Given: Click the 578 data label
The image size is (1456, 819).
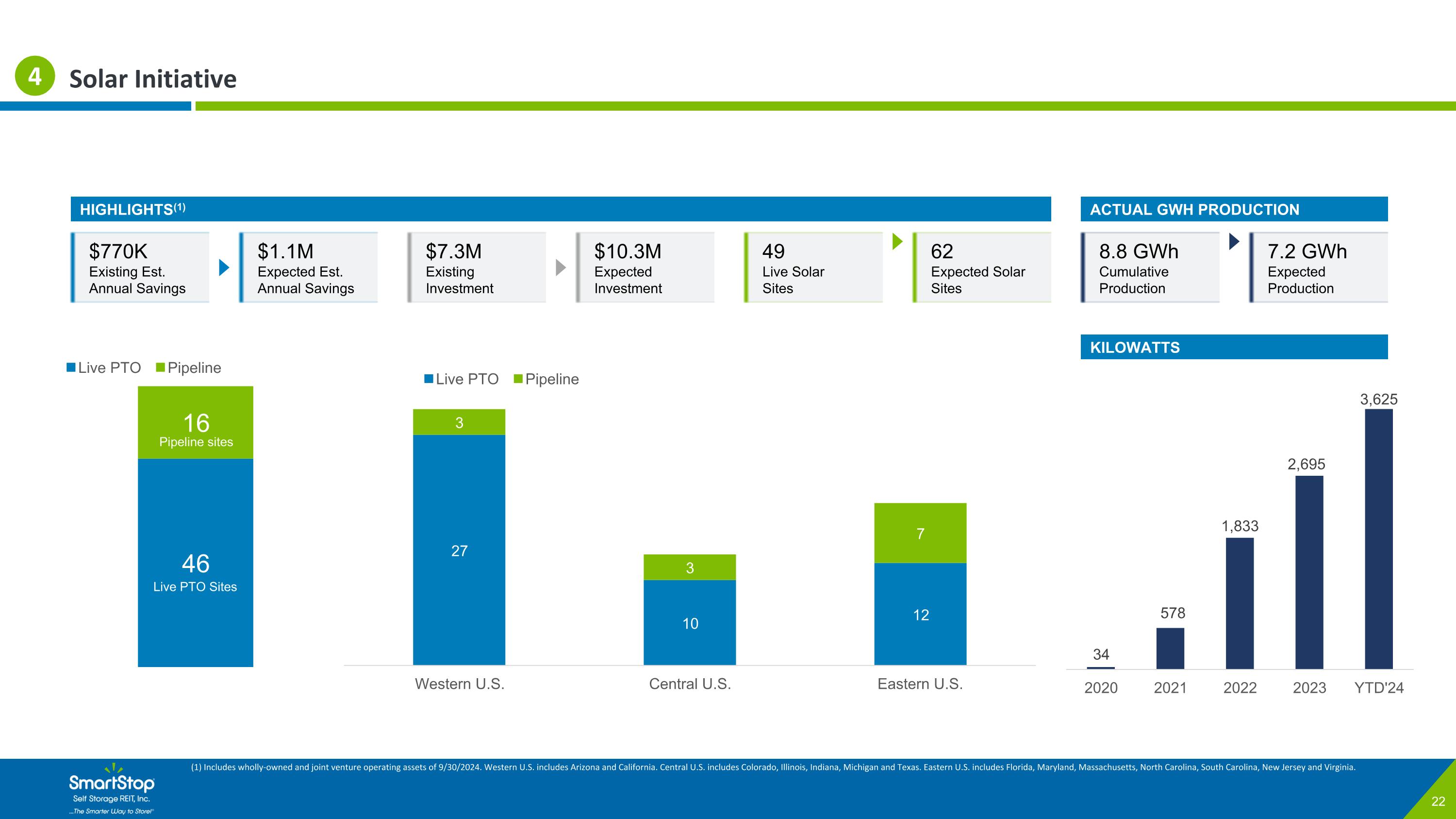Looking at the screenshot, I should tap(1172, 613).
